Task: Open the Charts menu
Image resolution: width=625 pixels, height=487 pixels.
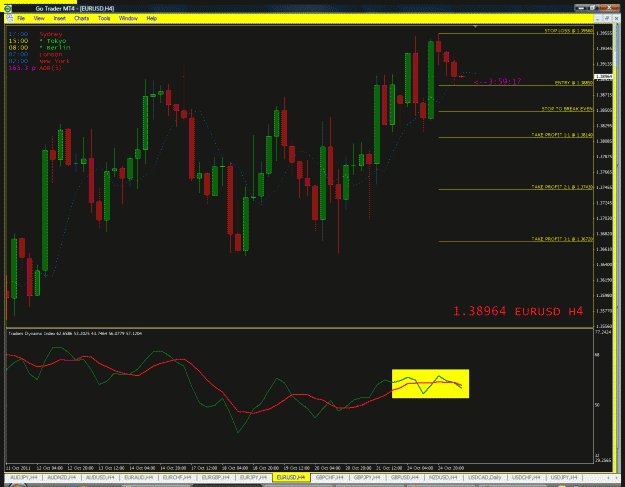Action: pyautogui.click(x=81, y=18)
